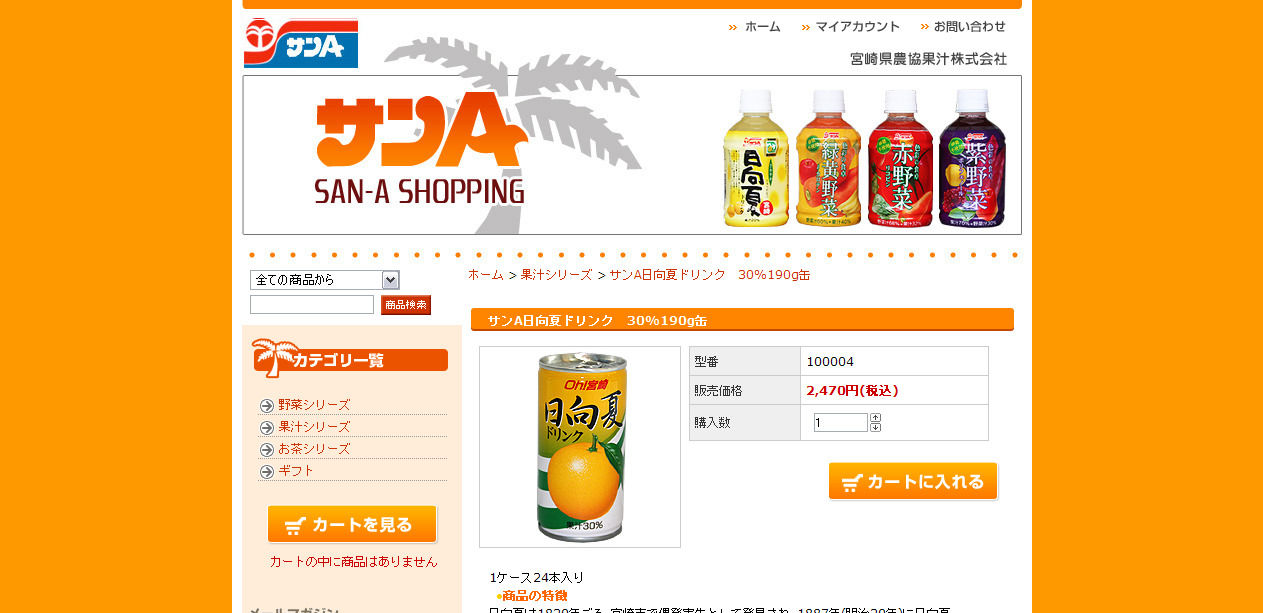The image size is (1263, 613).
Task: Go to お問い合わせ contact page
Action: (963, 27)
